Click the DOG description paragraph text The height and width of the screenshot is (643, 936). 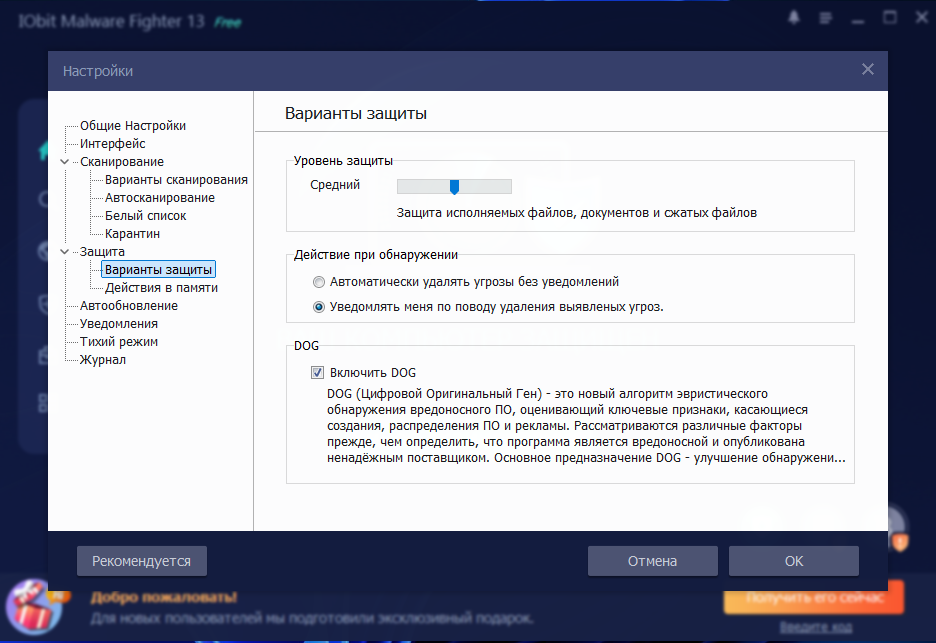pos(586,426)
